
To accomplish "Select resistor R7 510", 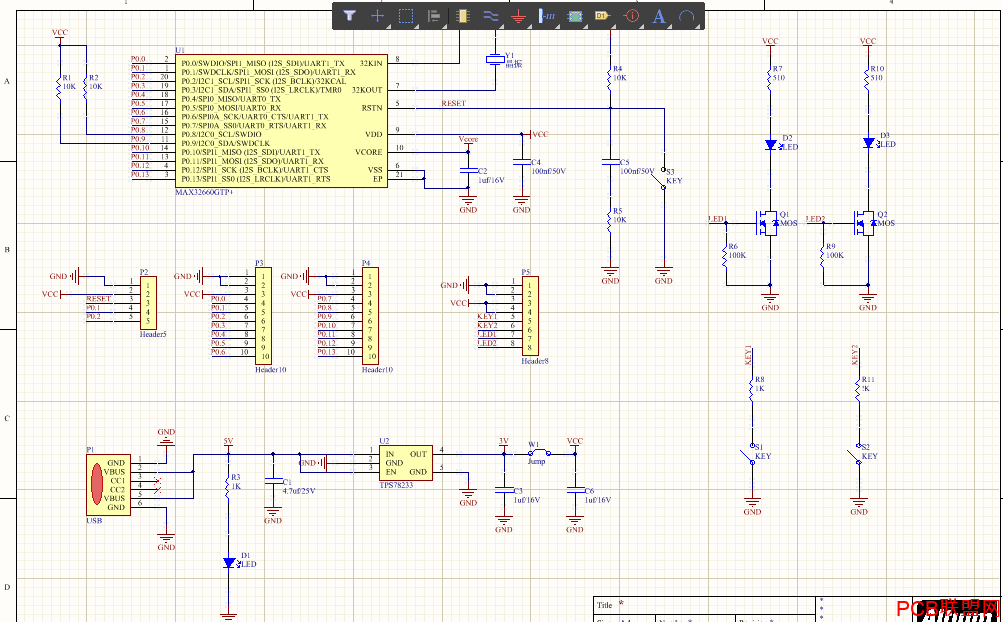I will (x=770, y=81).
